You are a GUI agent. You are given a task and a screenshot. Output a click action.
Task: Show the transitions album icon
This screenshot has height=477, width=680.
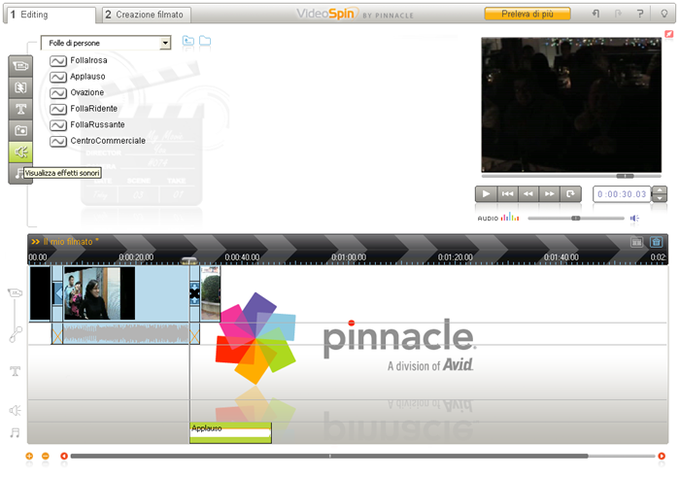coord(20,88)
